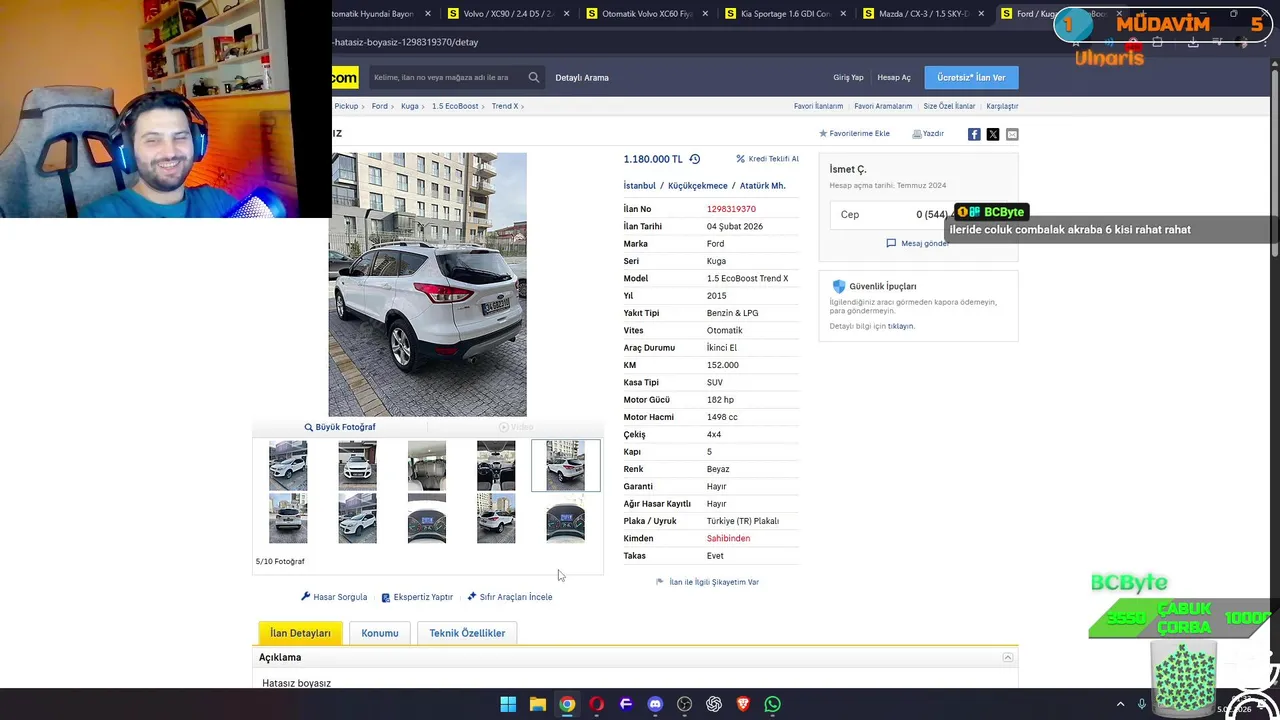Open the Size Özel İlanlar link

pyautogui.click(x=949, y=106)
